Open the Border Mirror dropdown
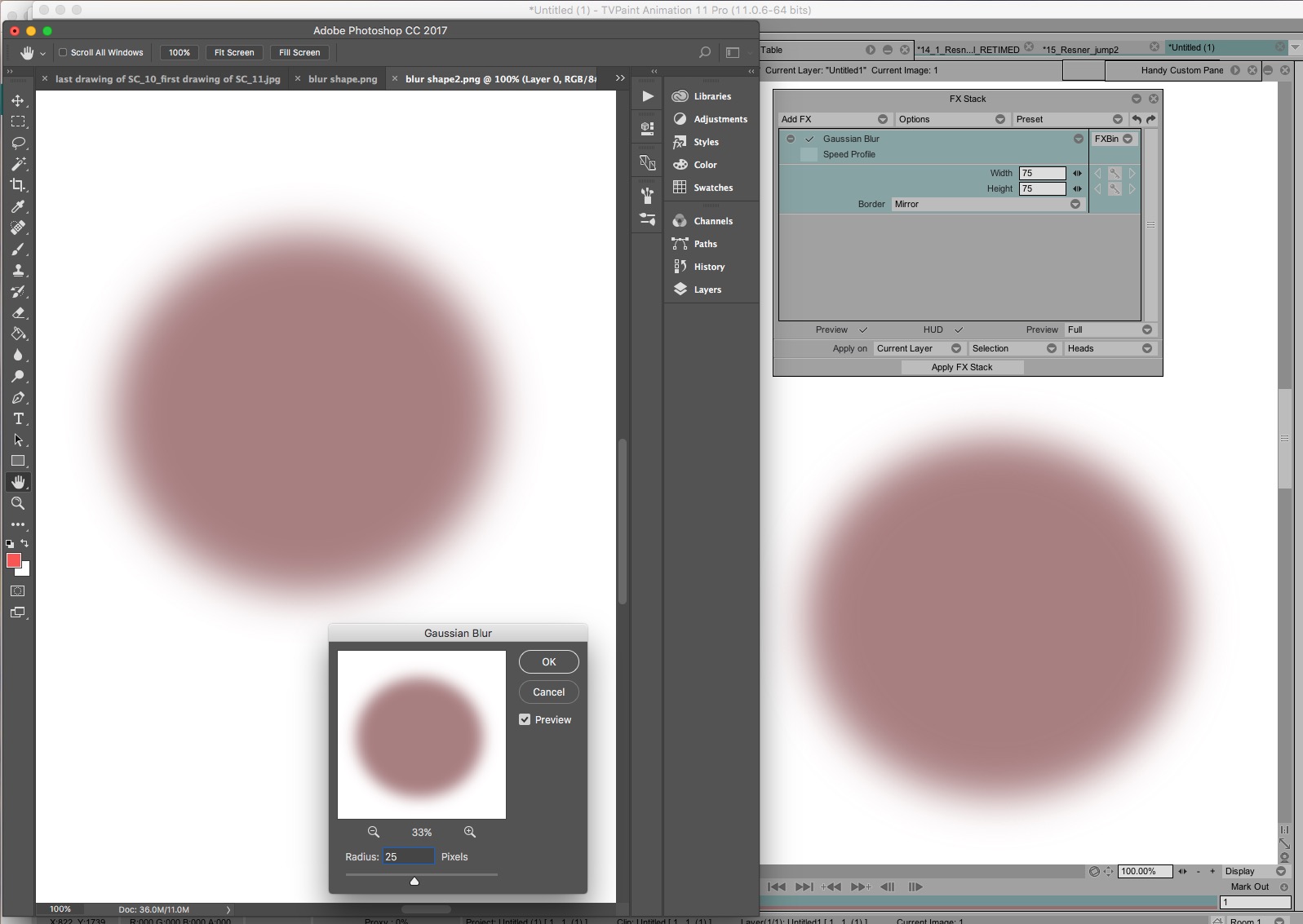 [x=987, y=204]
